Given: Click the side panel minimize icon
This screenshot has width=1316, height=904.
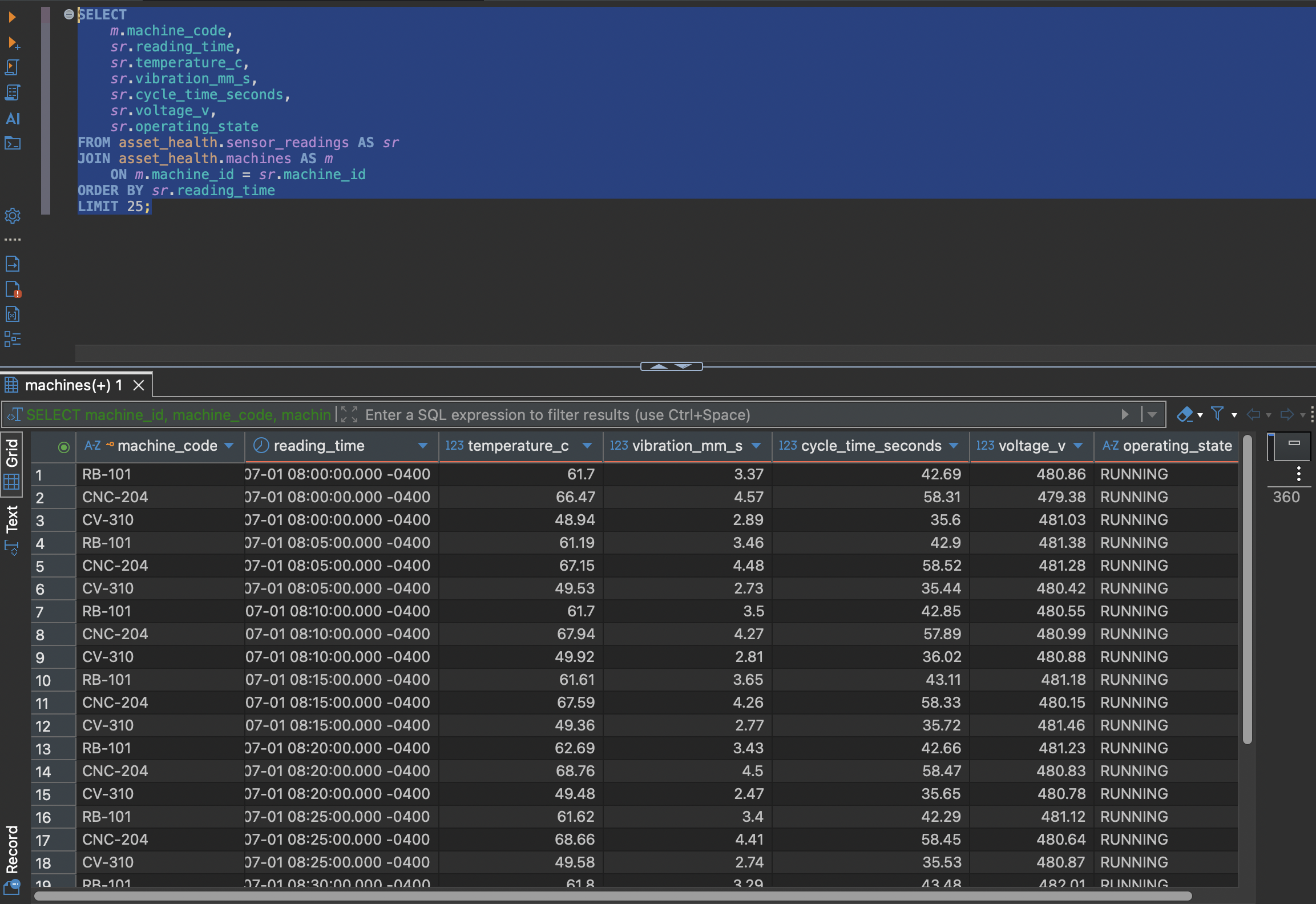Looking at the screenshot, I should tap(1294, 443).
